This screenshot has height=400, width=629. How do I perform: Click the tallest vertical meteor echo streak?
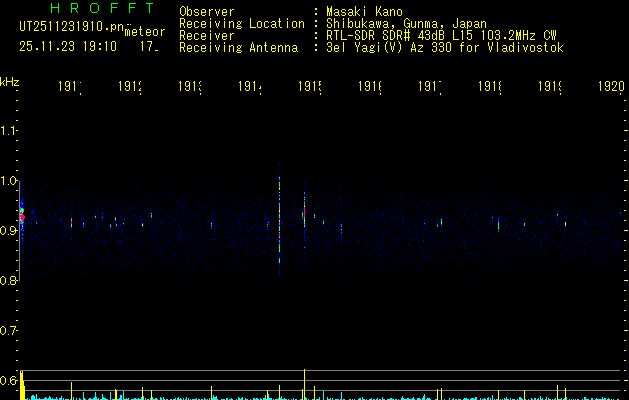click(279, 219)
